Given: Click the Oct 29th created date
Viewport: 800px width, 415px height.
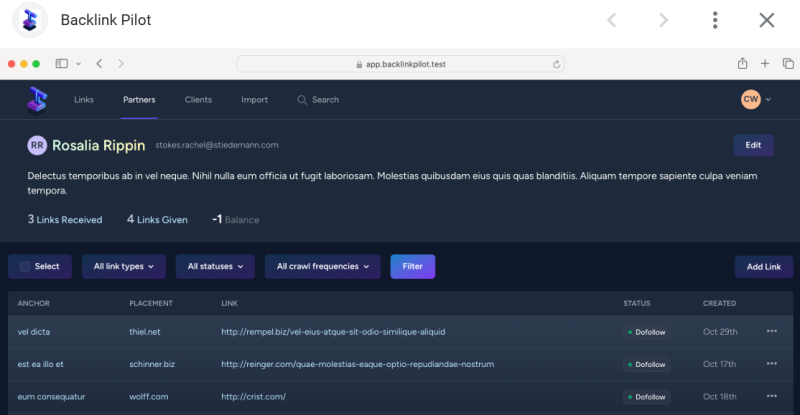Looking at the screenshot, I should (720, 332).
